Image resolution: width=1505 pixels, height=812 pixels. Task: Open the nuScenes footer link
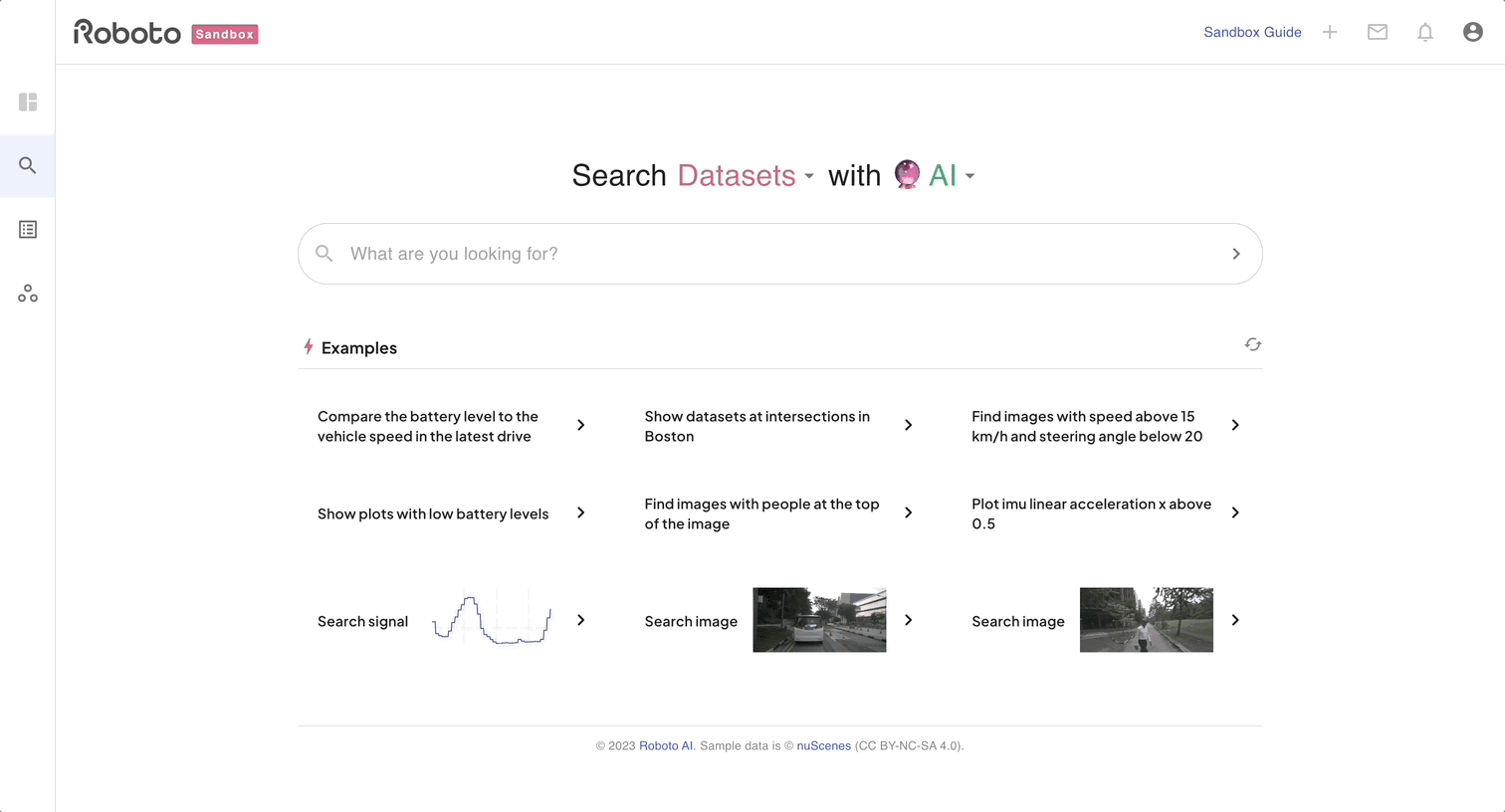pyautogui.click(x=824, y=745)
